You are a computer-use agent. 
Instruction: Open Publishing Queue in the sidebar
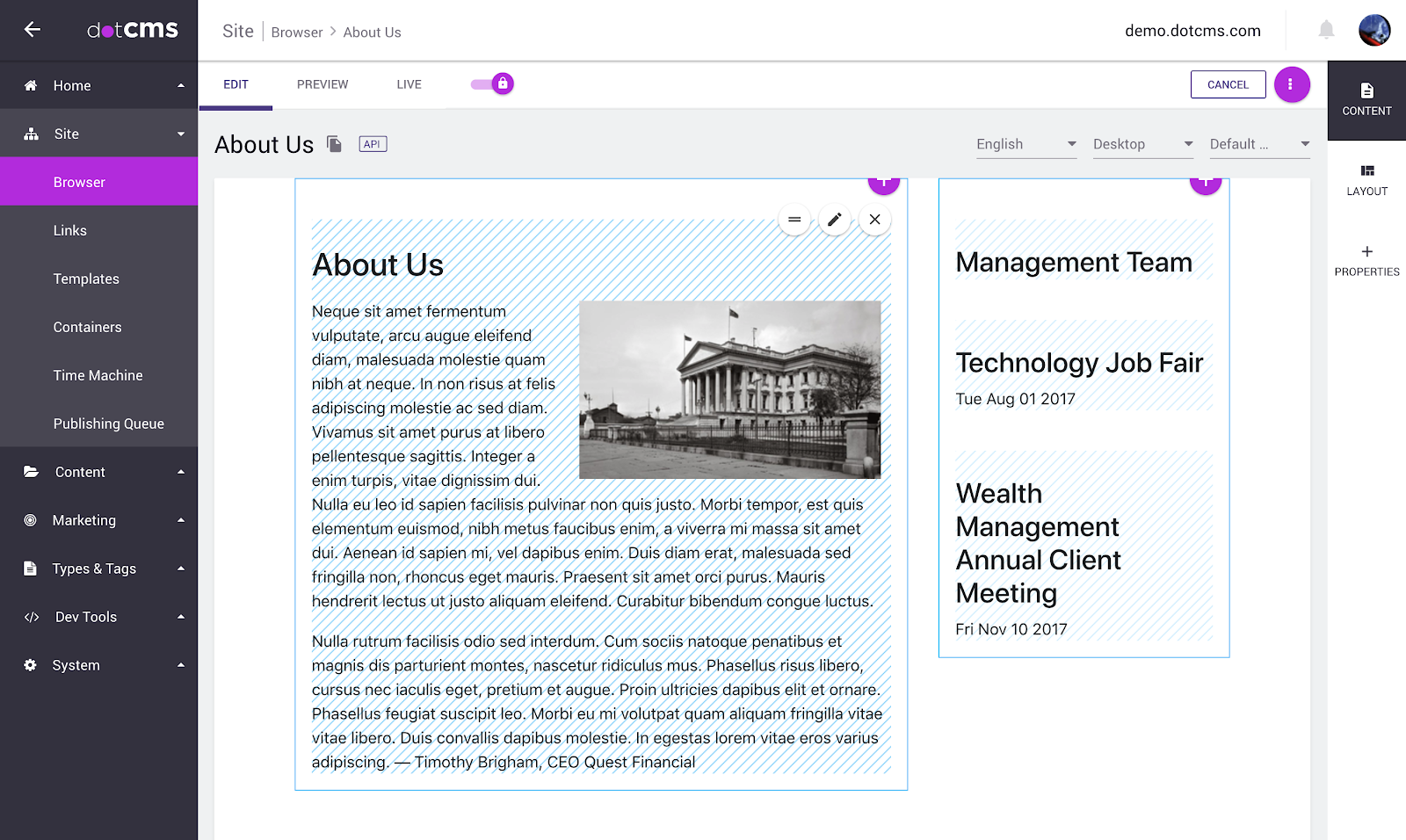tap(98, 424)
